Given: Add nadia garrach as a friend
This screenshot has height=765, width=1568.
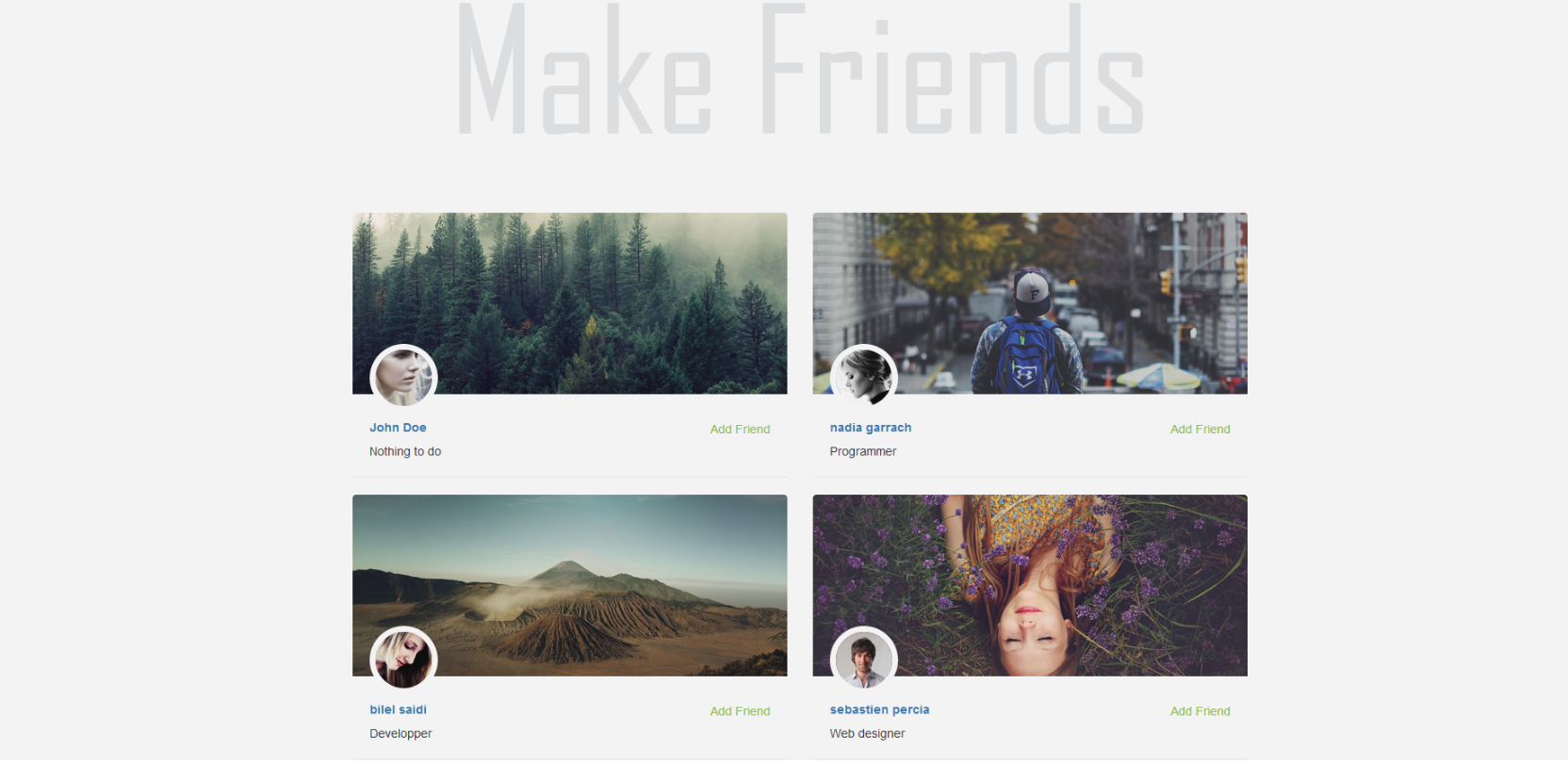Looking at the screenshot, I should tap(1200, 430).
